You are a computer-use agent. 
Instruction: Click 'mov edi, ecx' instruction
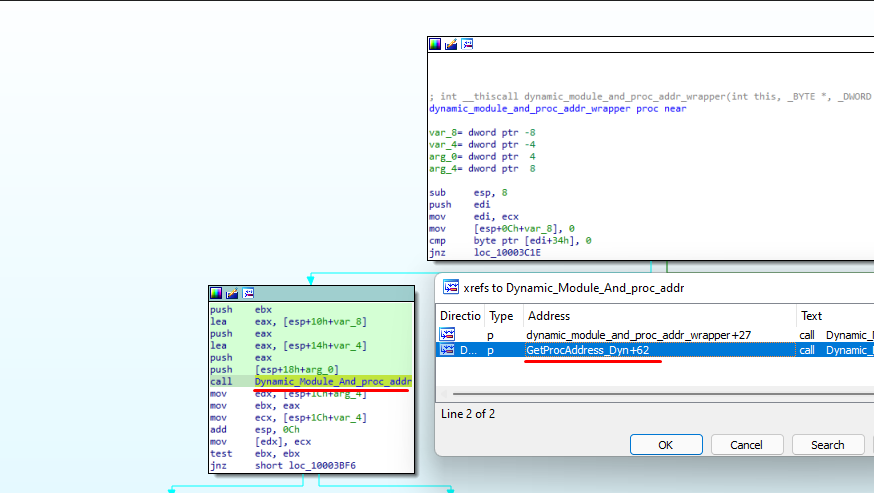coord(474,216)
